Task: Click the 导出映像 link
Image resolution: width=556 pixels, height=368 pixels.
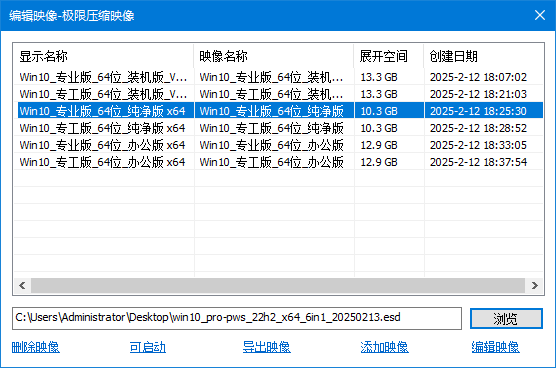Action: (267, 347)
